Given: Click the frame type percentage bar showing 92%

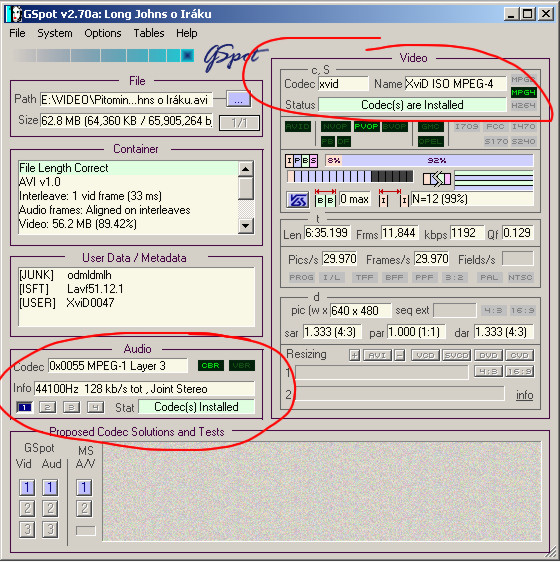Looking at the screenshot, I should [429, 160].
